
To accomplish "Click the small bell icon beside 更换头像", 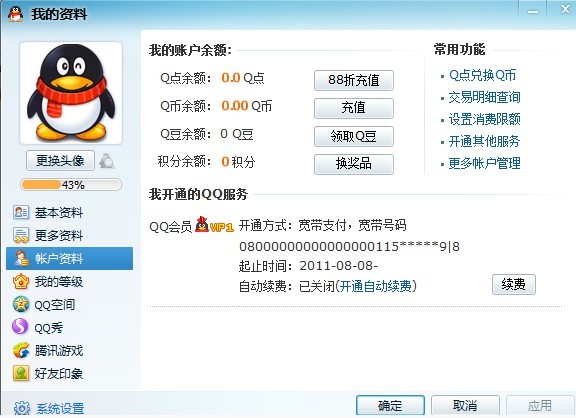I will [107, 161].
